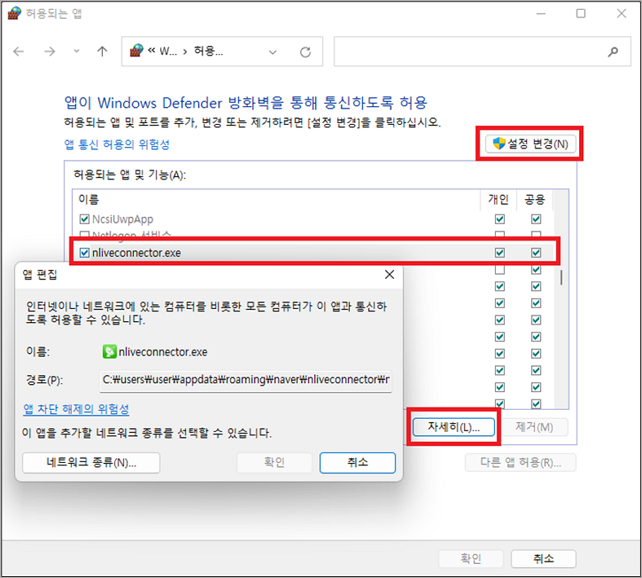Screen dimensions: 642x578
Task: Click the shield icon on 설정 변경
Action: point(499,143)
